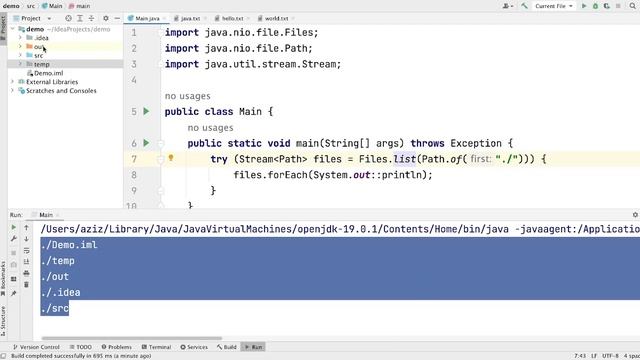Open the Terminal tool window
Image resolution: width=640 pixels, height=360 pixels.
pos(156,347)
